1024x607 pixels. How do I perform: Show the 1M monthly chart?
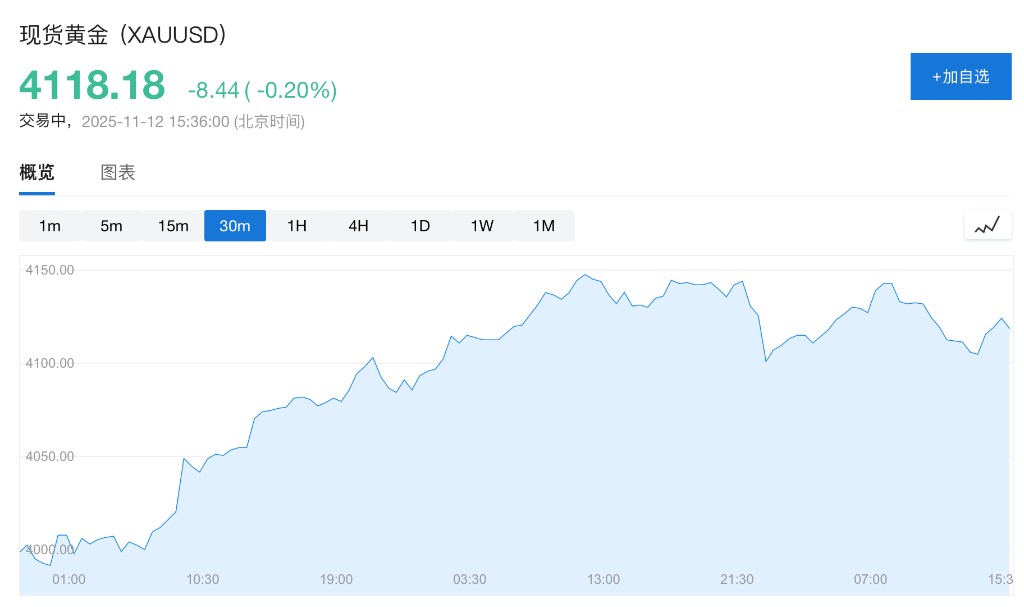[x=543, y=226]
